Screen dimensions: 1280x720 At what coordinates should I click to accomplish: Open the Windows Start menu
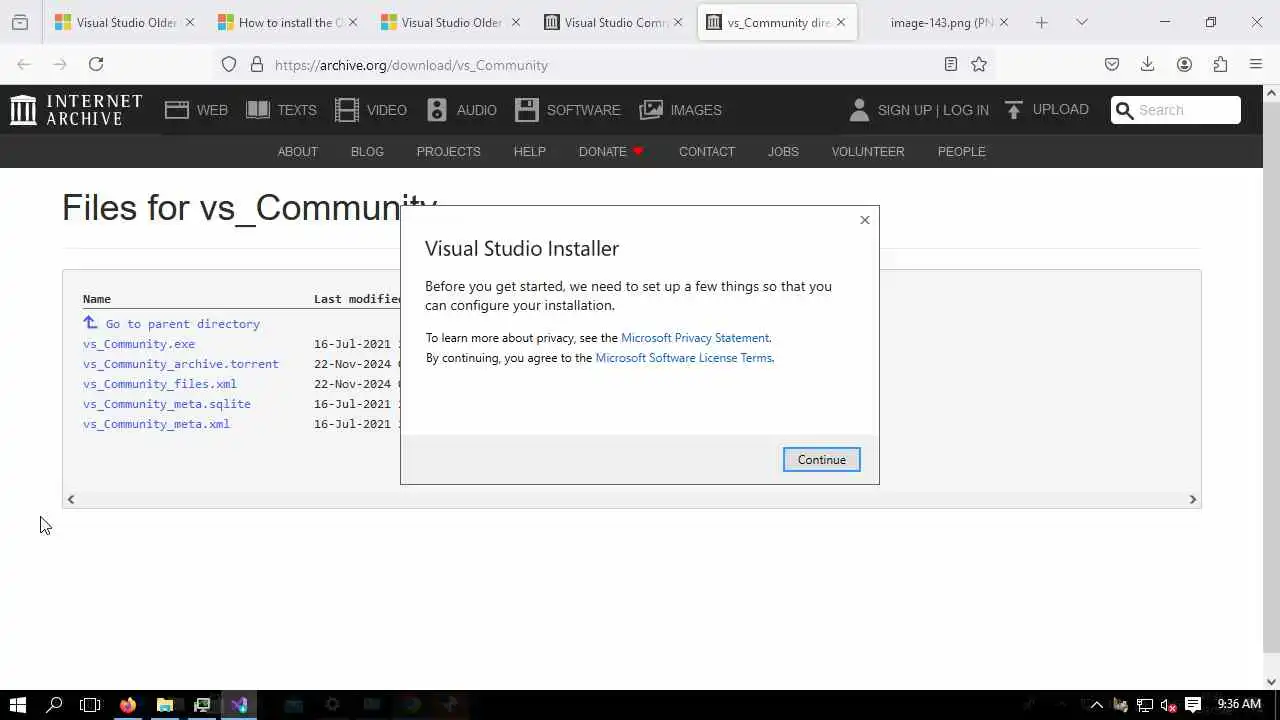[18, 705]
